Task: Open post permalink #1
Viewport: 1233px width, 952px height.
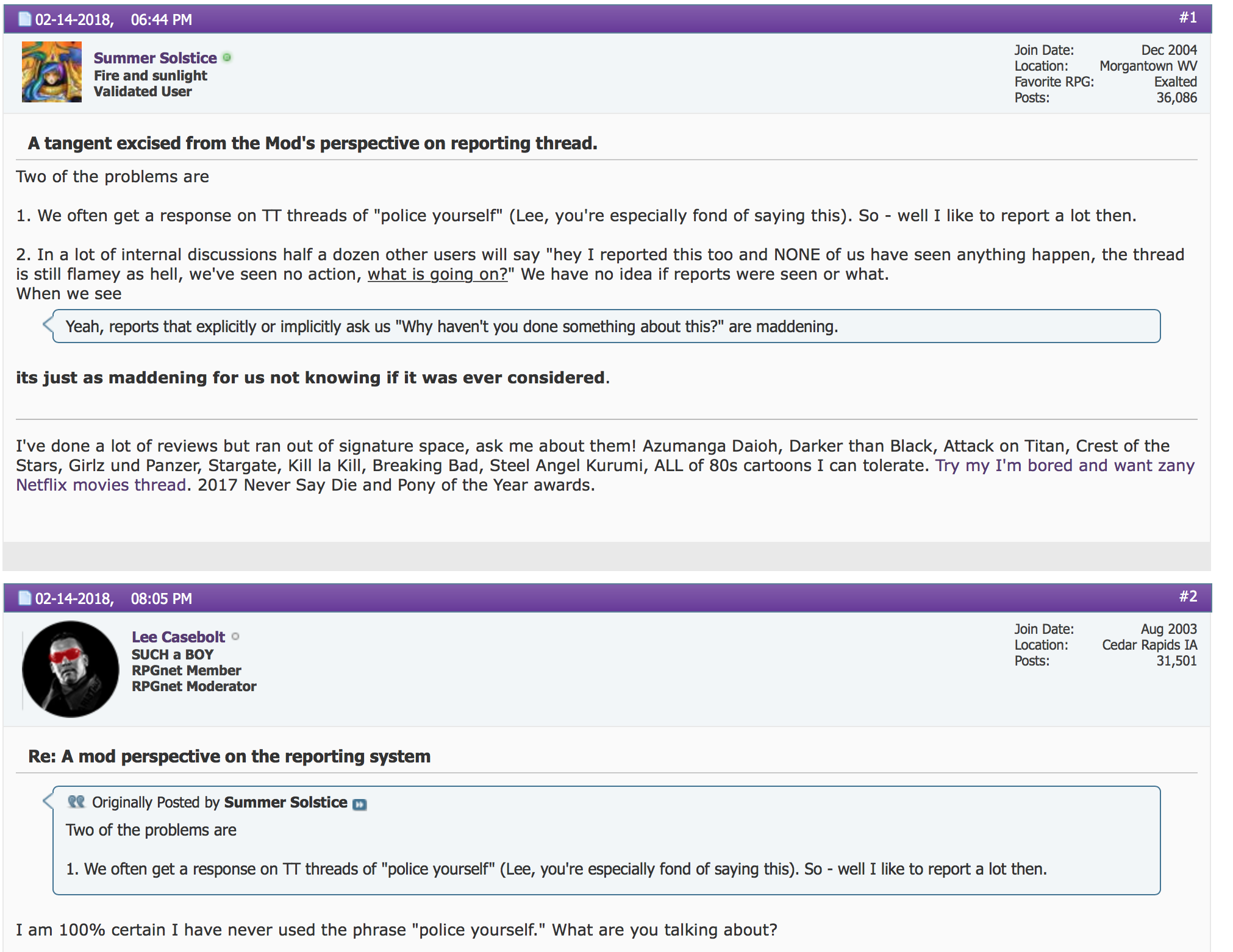Action: pyautogui.click(x=1187, y=18)
